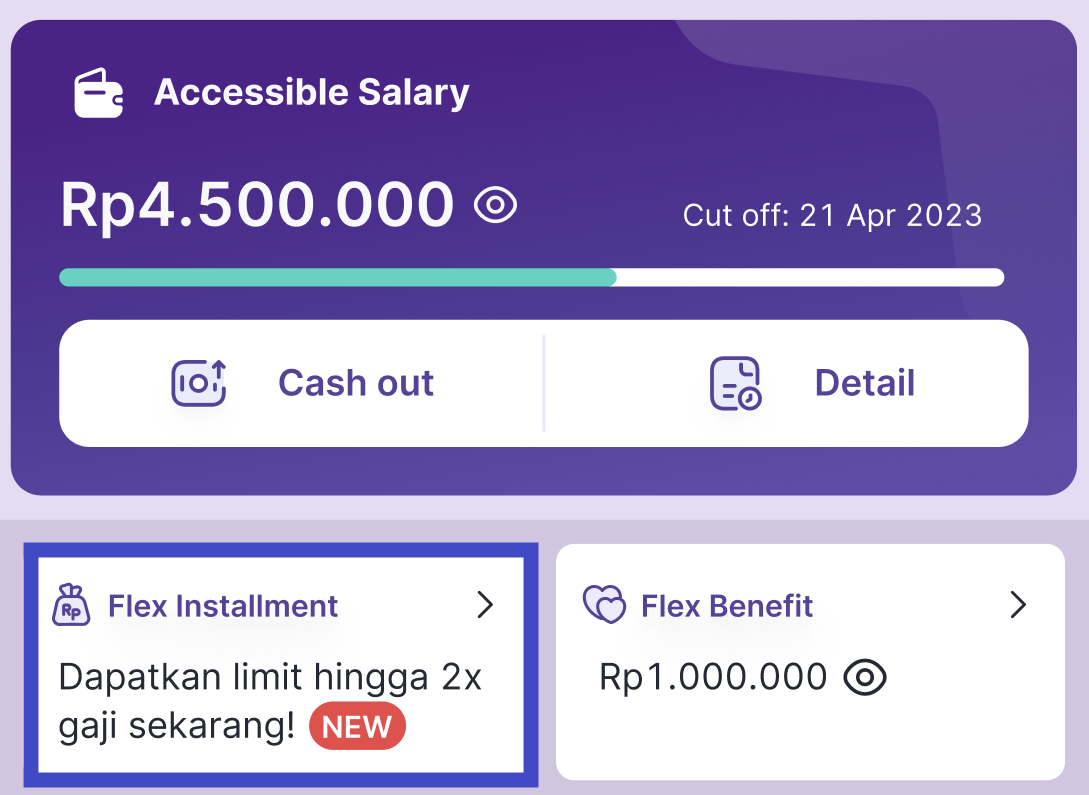Switch to the Flex Benefit card
The image size is (1089, 795).
point(810,660)
